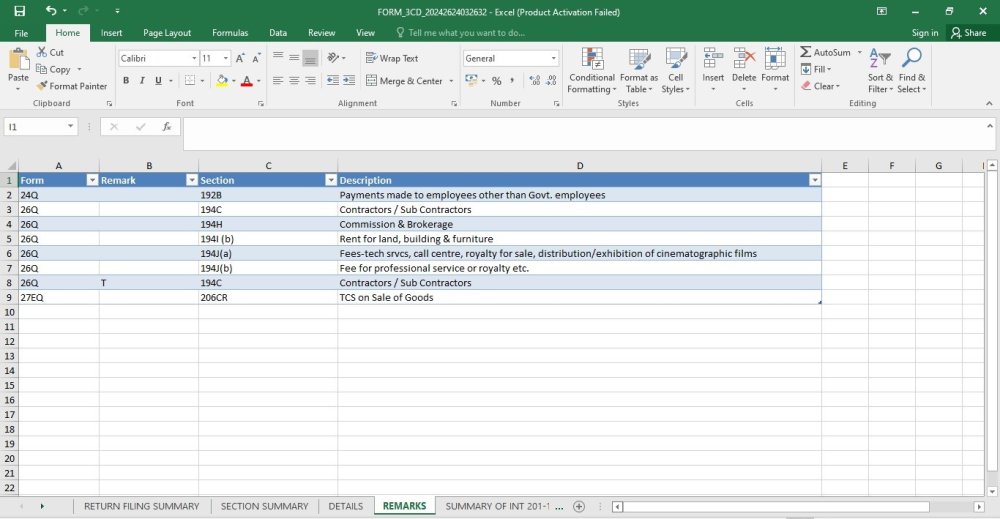Open accounting number format
This screenshot has height=519, width=1000.
[471, 80]
